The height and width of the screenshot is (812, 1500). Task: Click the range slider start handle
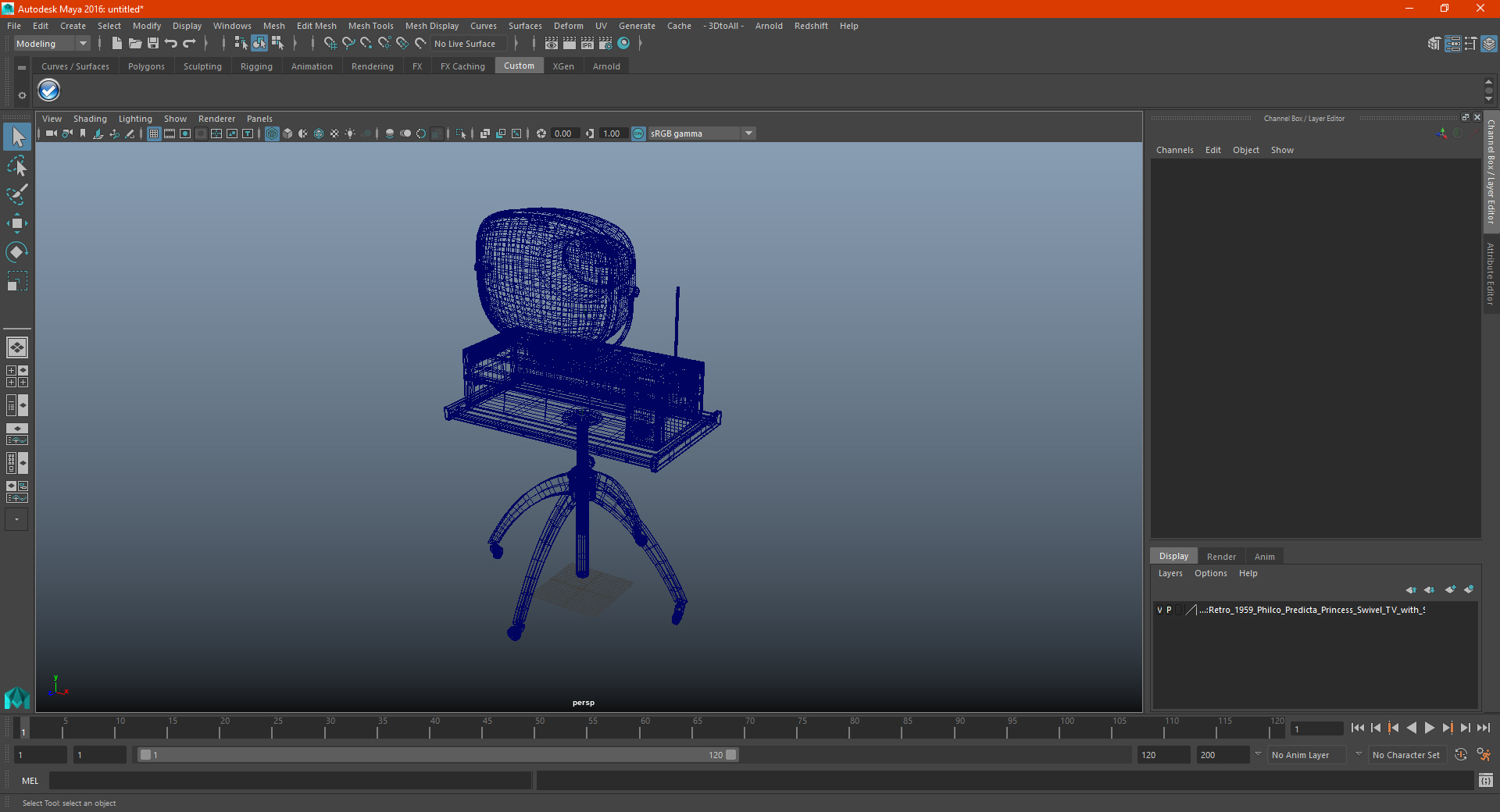[x=145, y=755]
